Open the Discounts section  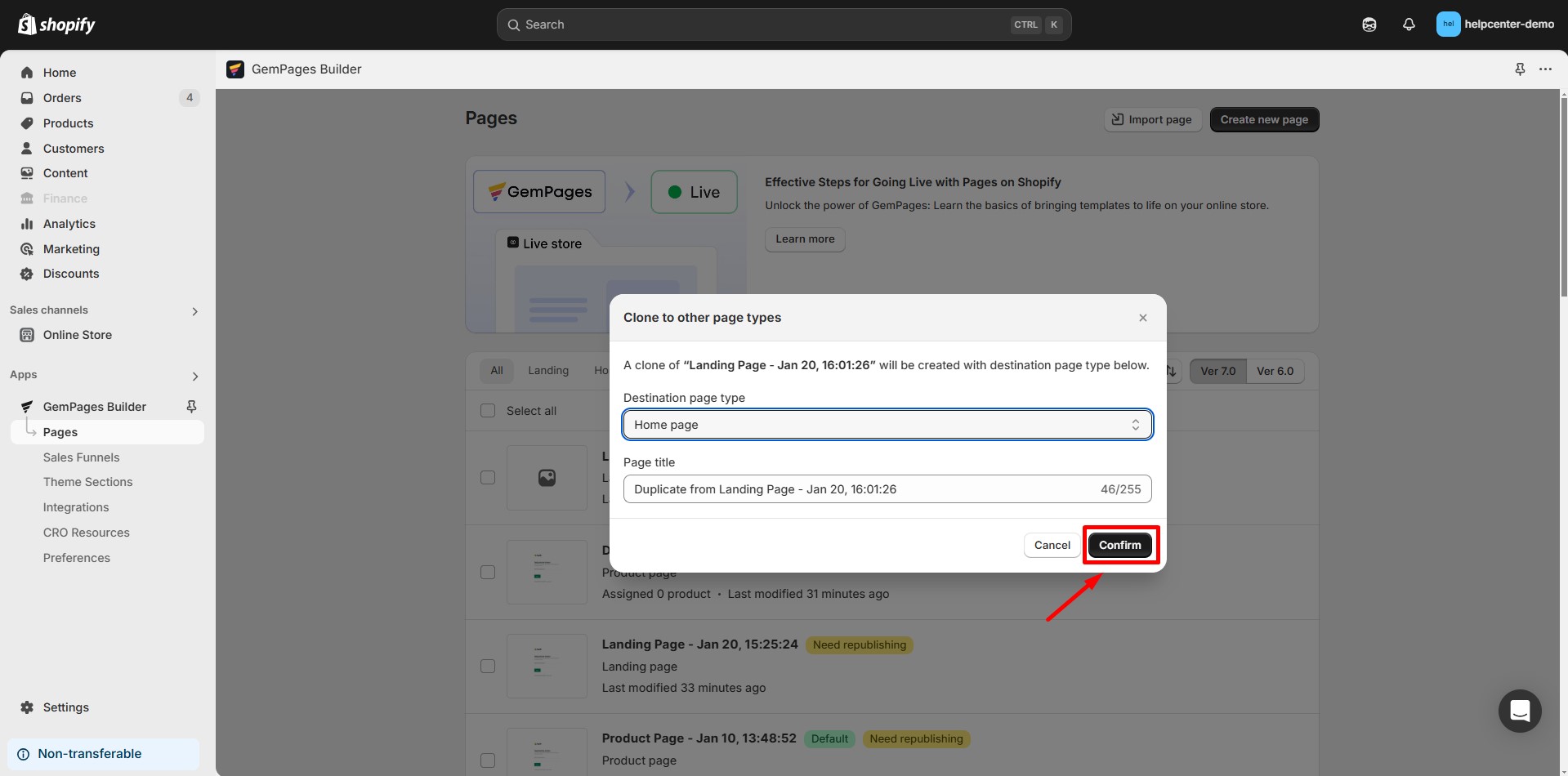70,274
